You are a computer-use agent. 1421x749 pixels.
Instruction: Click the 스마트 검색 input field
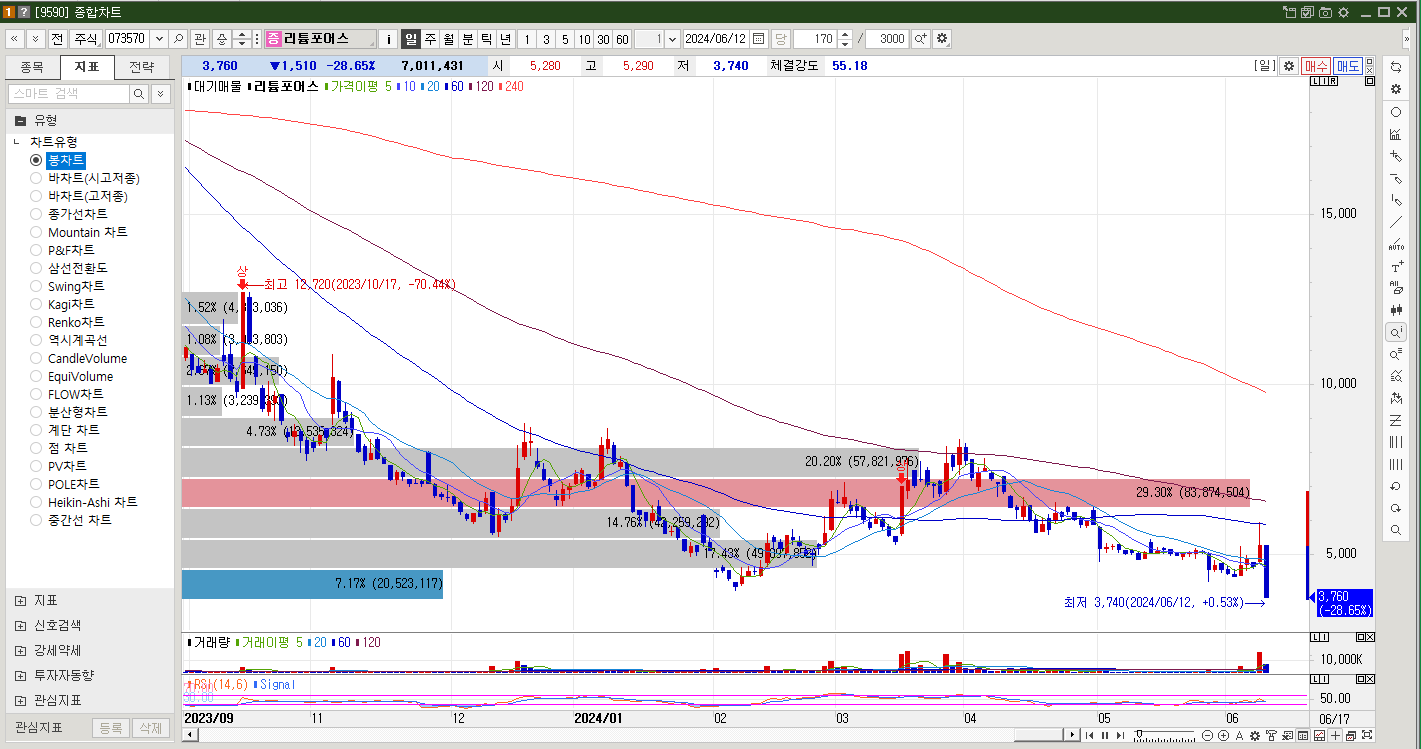[68, 93]
